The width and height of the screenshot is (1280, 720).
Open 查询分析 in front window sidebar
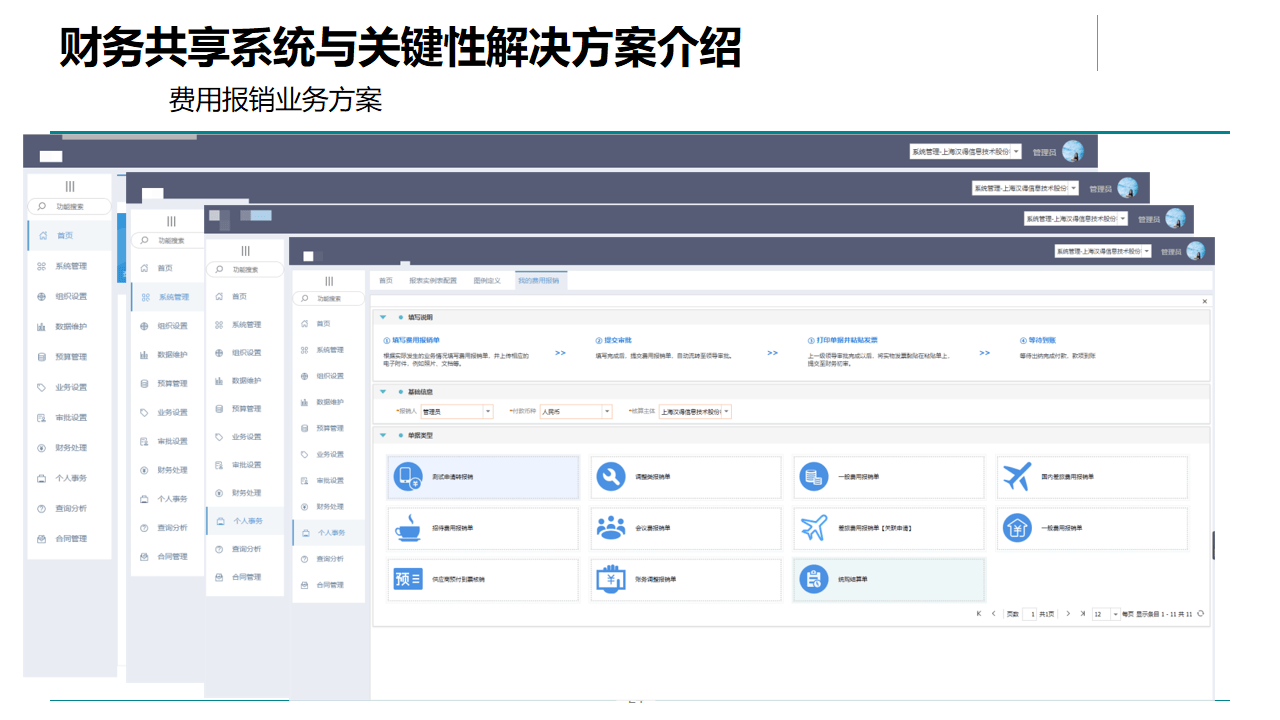pyautogui.click(x=329, y=559)
